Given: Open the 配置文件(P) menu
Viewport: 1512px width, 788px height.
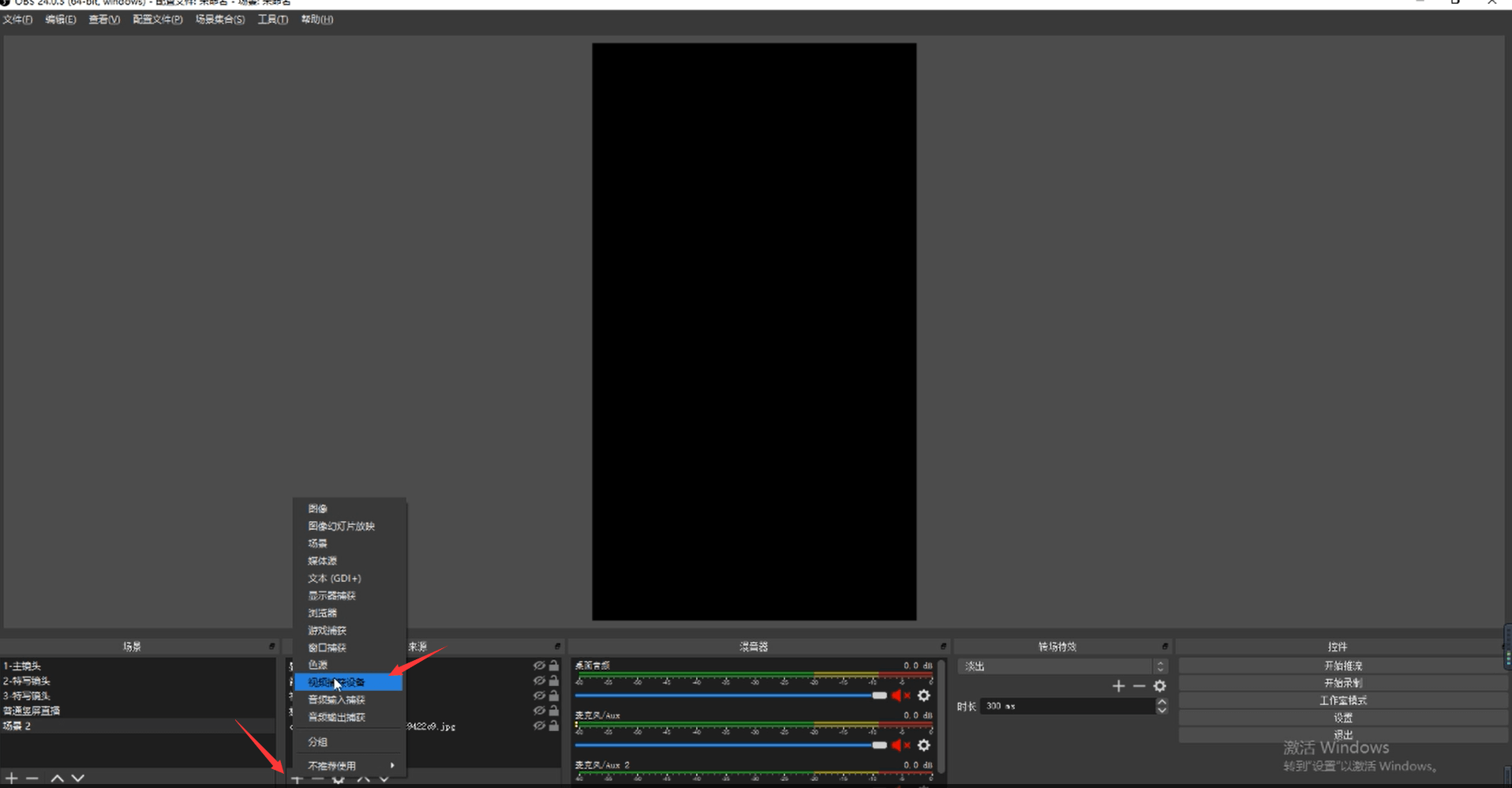Looking at the screenshot, I should point(158,20).
